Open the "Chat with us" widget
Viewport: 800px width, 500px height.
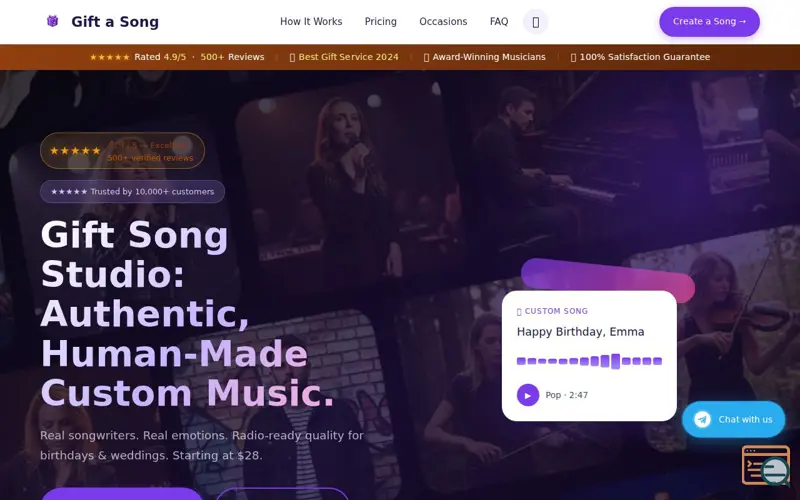coord(733,419)
